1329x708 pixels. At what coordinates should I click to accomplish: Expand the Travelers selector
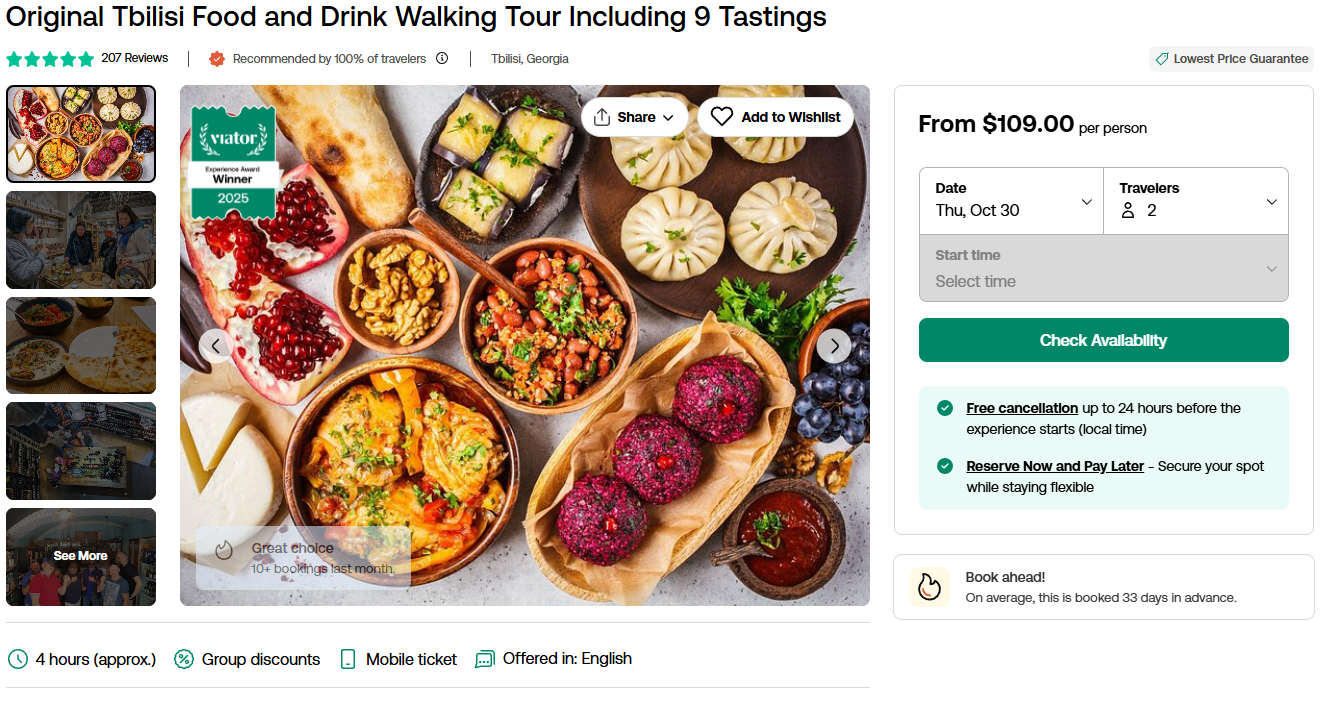[1196, 201]
